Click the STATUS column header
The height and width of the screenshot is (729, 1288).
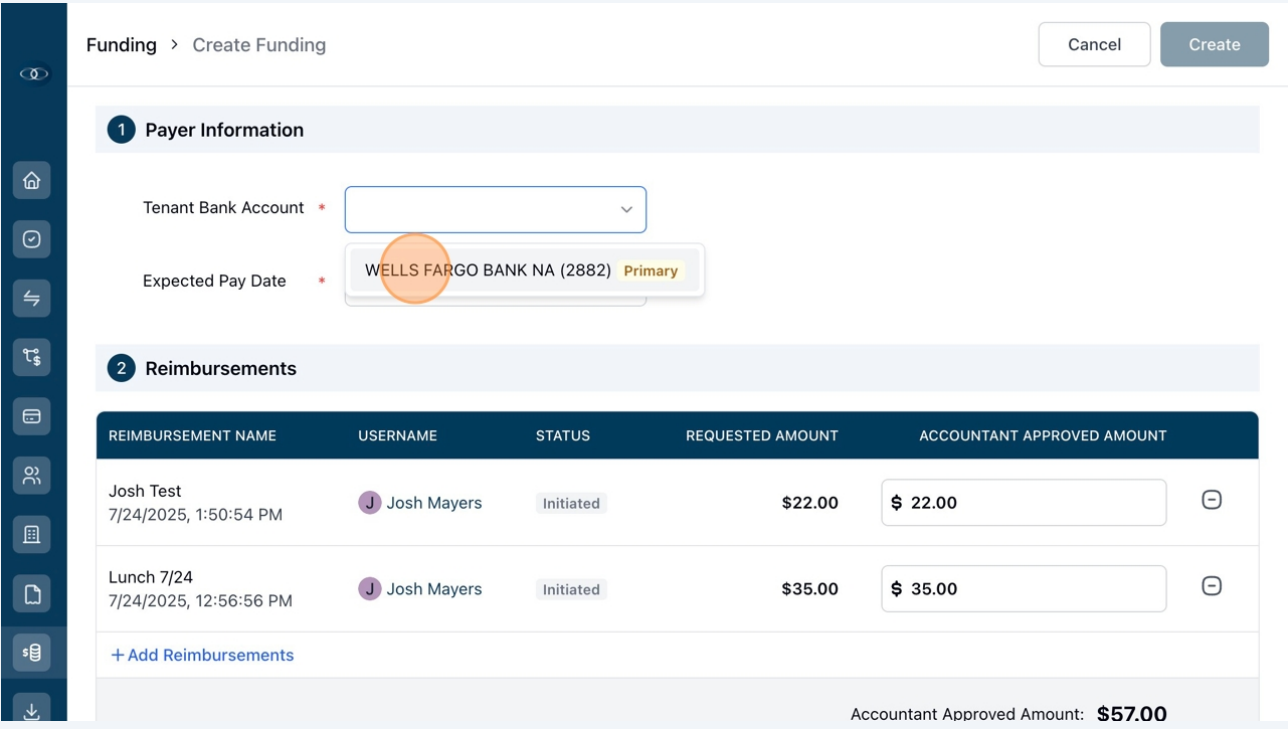point(563,436)
